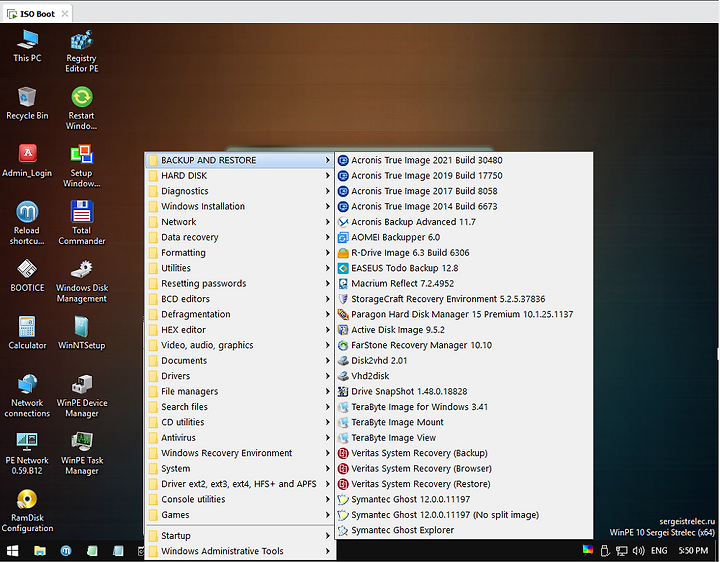Expand the HARD DISK submenu arrow
The width and height of the screenshot is (720, 562).
coord(327,176)
